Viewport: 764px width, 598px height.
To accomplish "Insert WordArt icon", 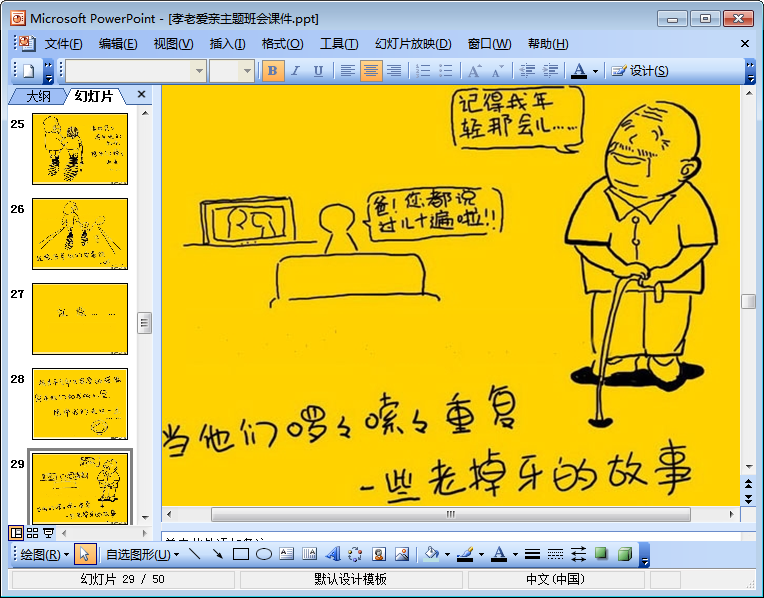I will 333,555.
